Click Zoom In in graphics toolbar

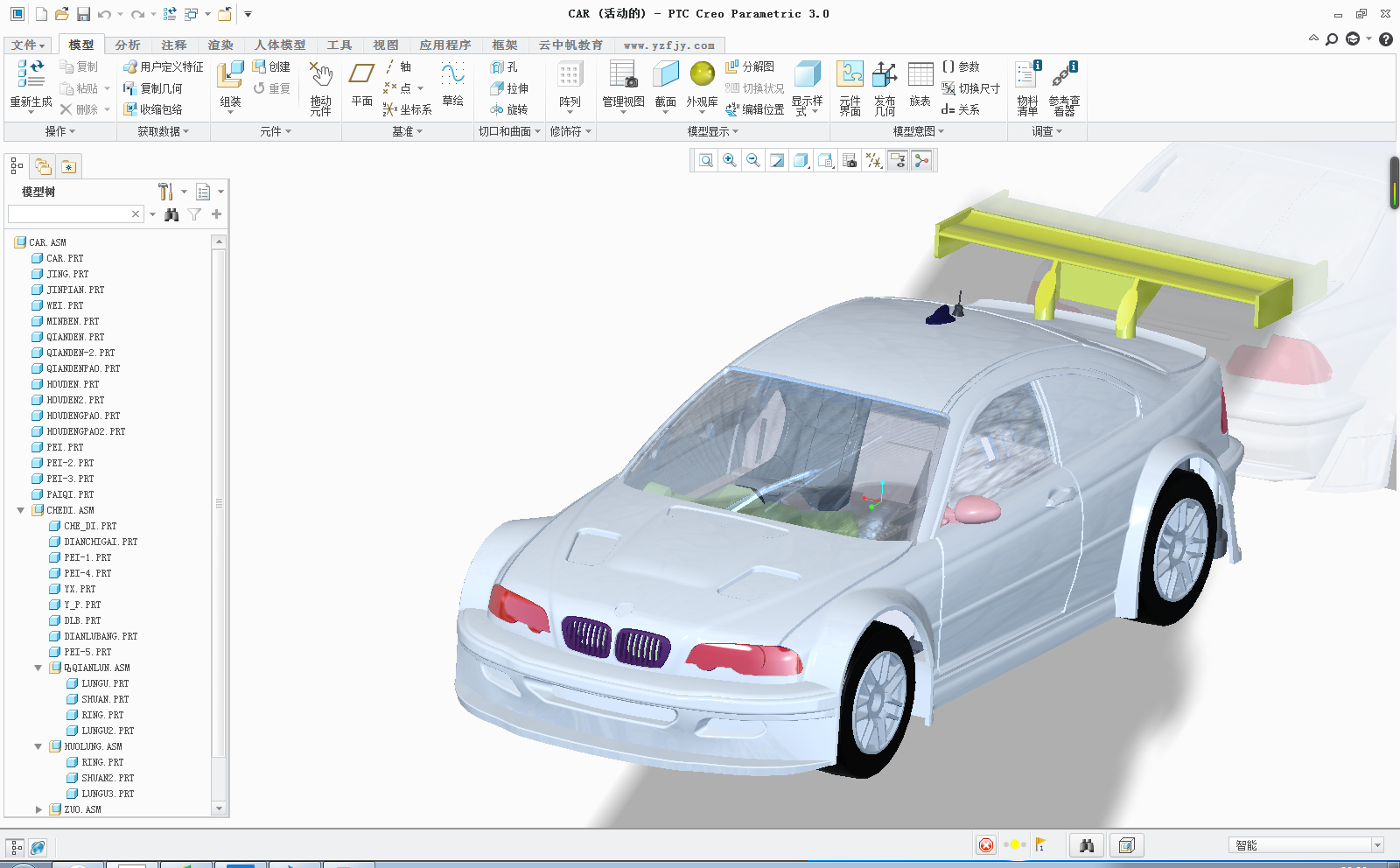click(730, 160)
